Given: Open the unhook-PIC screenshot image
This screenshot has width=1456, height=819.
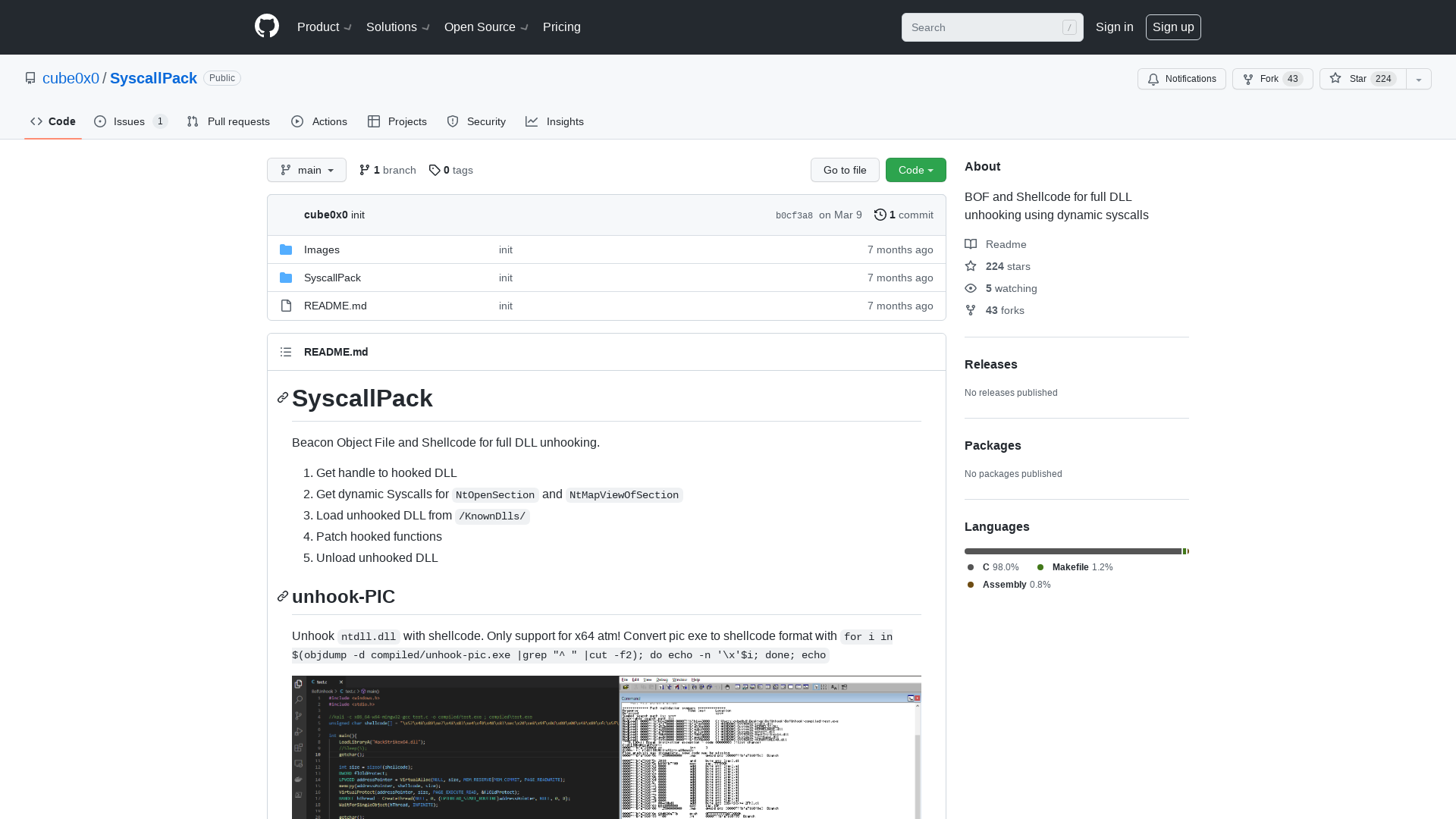Looking at the screenshot, I should [607, 747].
